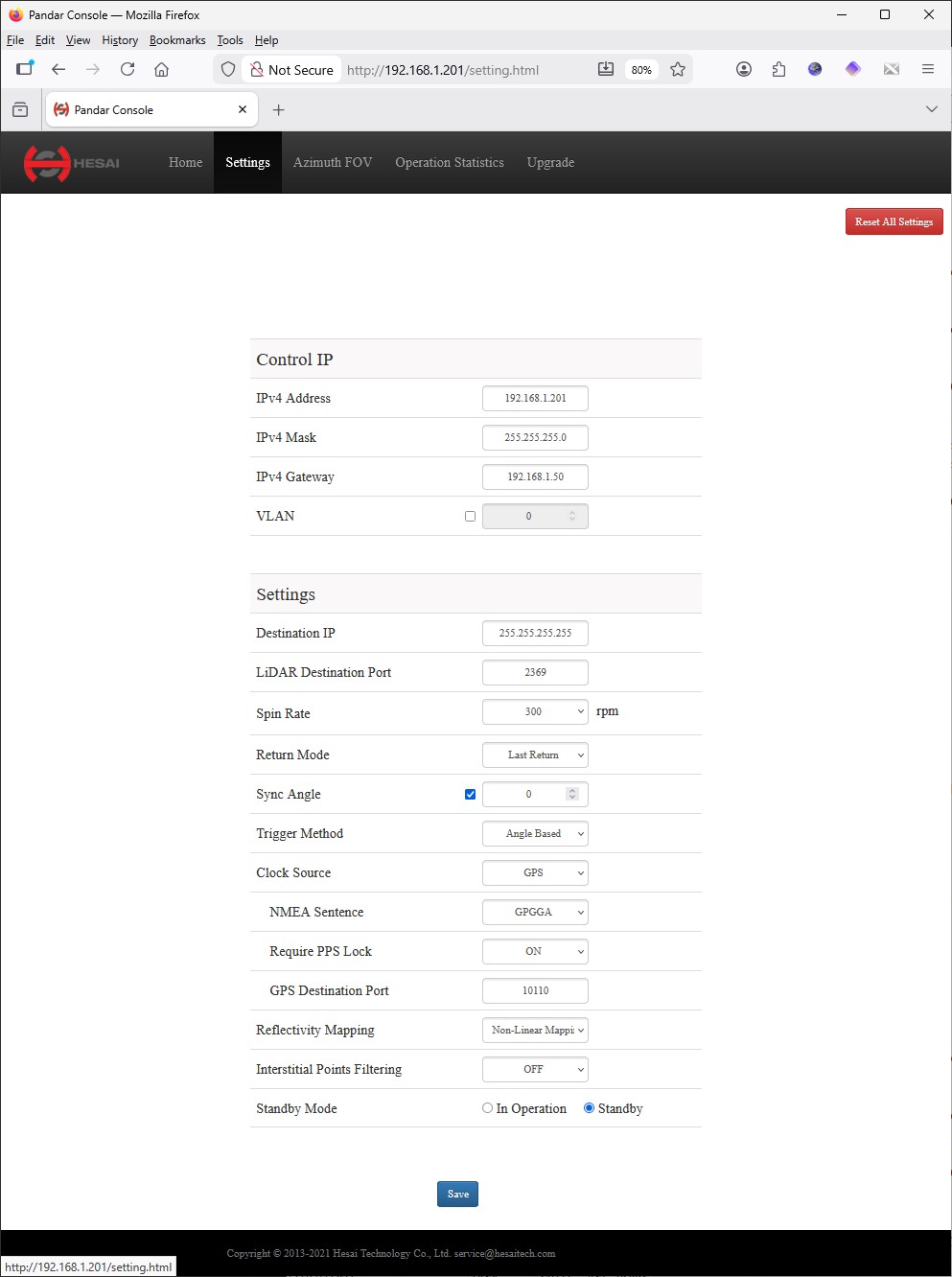
Task: Click the Hesai logo in the navbar
Action: 72,163
